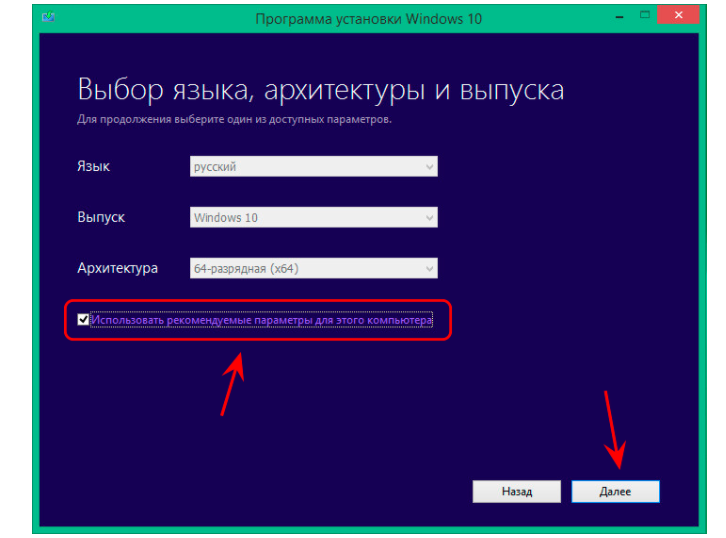Image resolution: width=726 pixels, height=538 pixels.
Task: Click the subtitle text Для продолжения выберите
Action: pos(234,119)
